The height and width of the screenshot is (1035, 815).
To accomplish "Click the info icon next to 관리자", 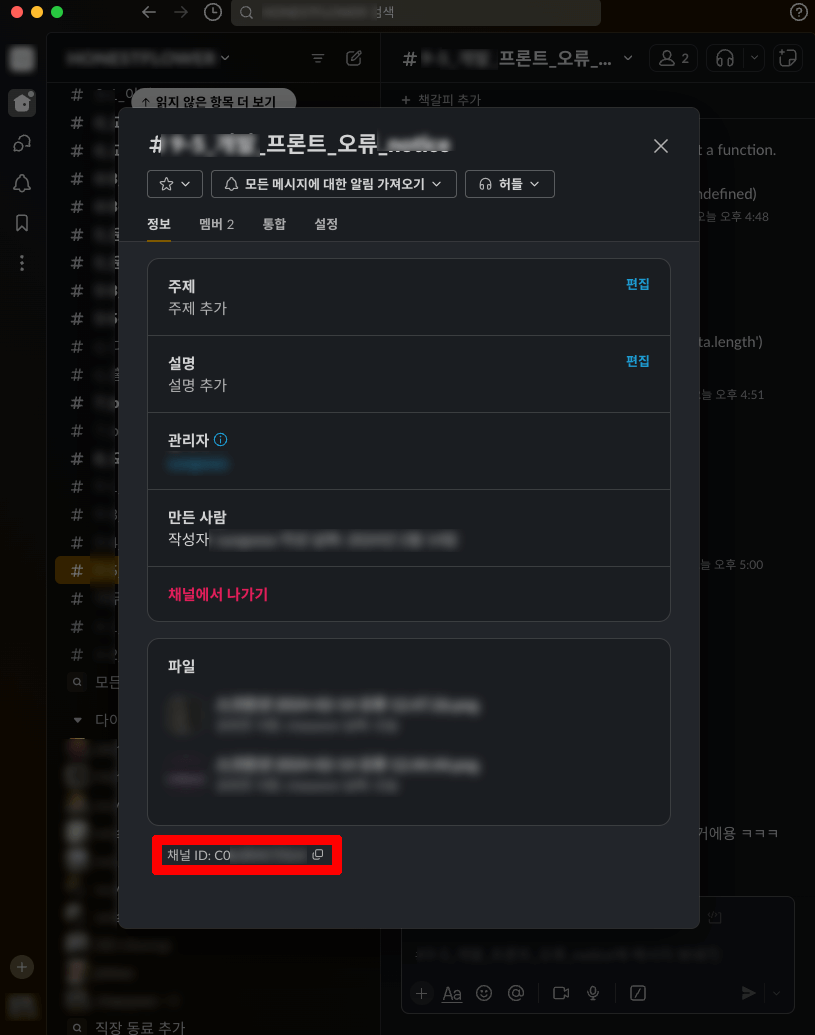I will (x=220, y=440).
